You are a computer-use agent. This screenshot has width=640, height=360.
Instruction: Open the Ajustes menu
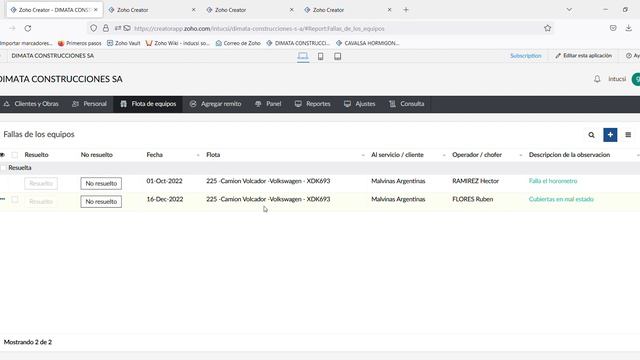[360, 104]
